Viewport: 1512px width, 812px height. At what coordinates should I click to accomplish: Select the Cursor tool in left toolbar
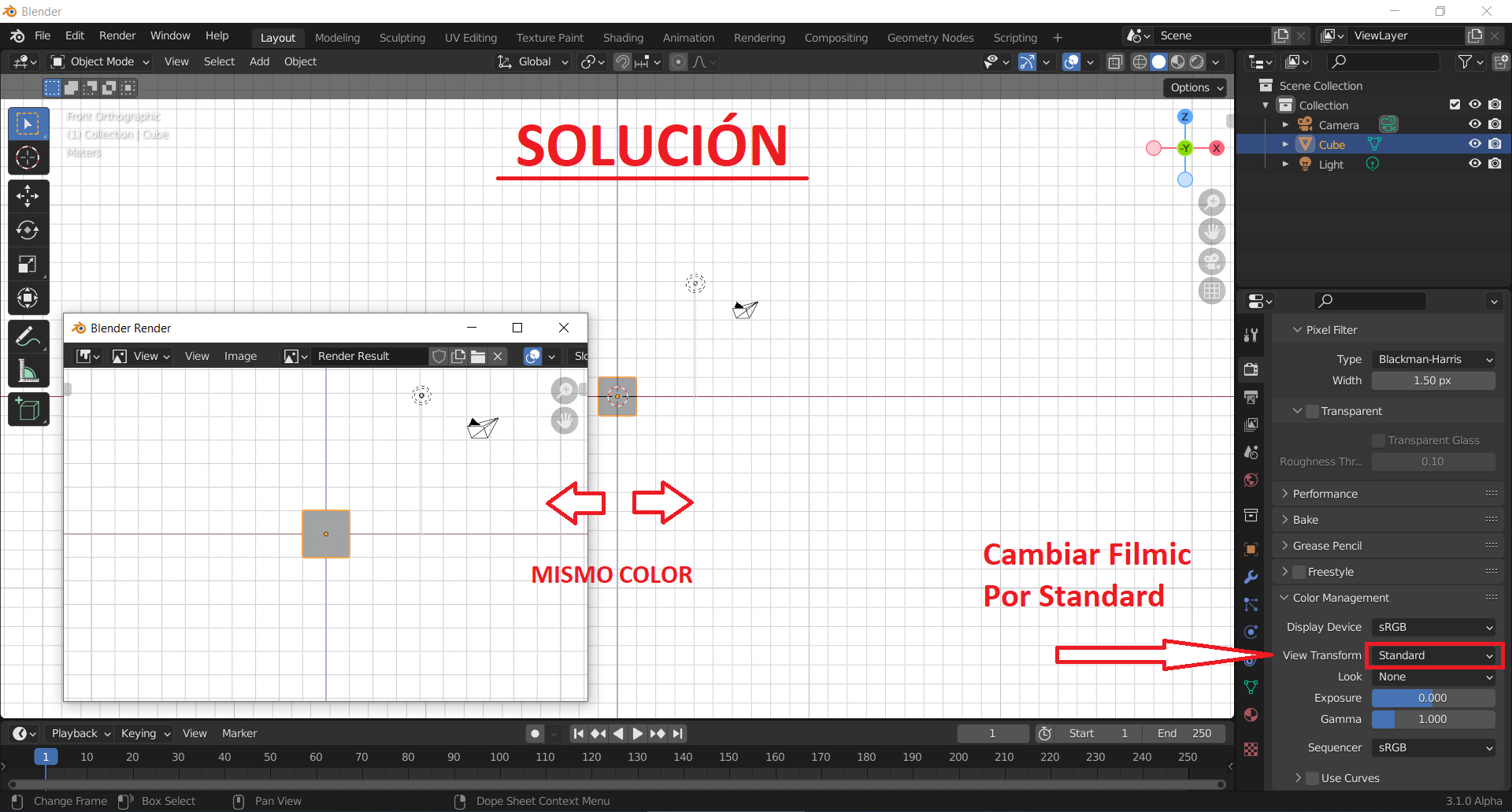(x=28, y=158)
